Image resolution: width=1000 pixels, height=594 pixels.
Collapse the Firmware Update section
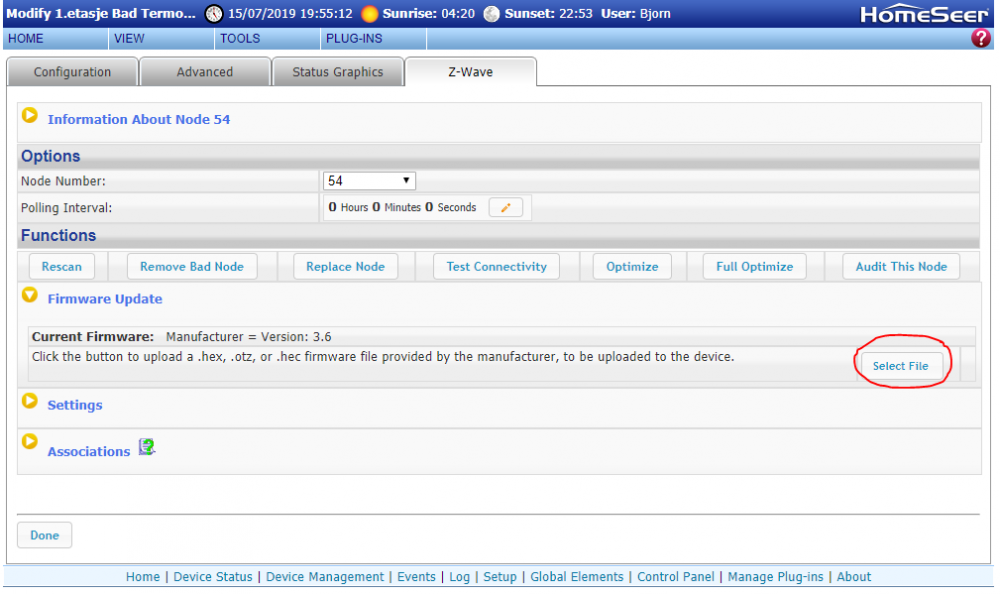tap(30, 296)
